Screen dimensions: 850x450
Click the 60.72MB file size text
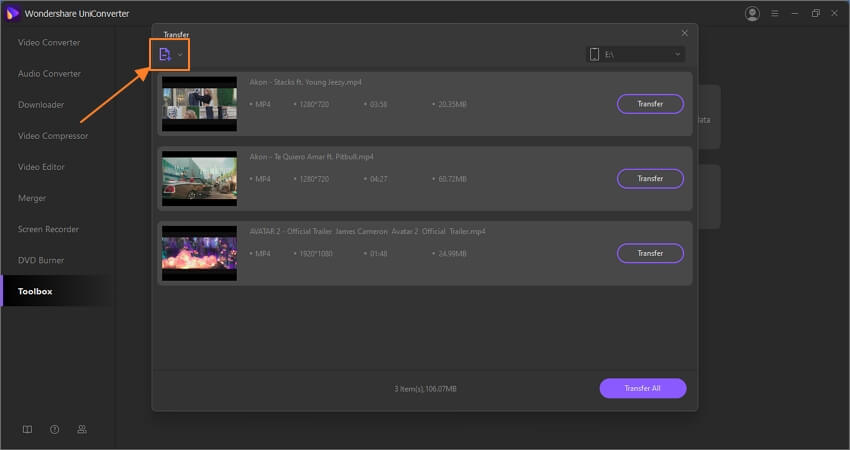click(452, 179)
